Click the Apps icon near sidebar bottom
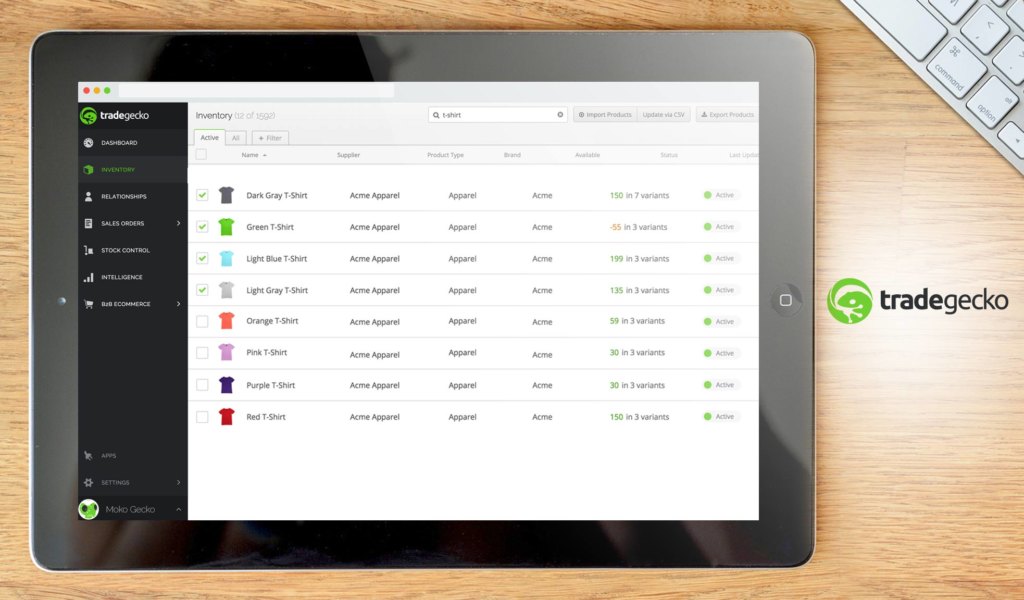 pyautogui.click(x=87, y=455)
